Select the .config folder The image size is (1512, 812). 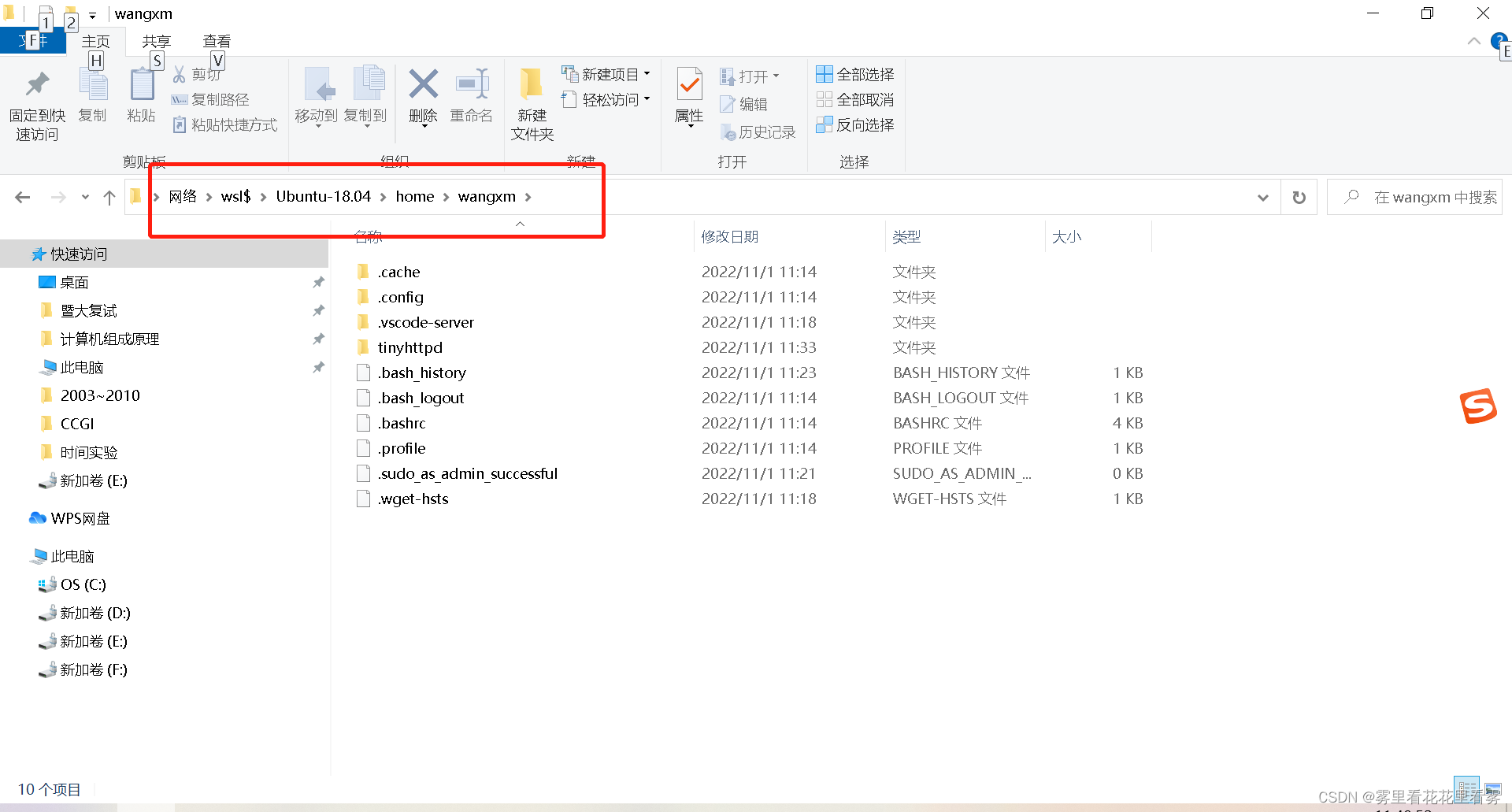[400, 297]
